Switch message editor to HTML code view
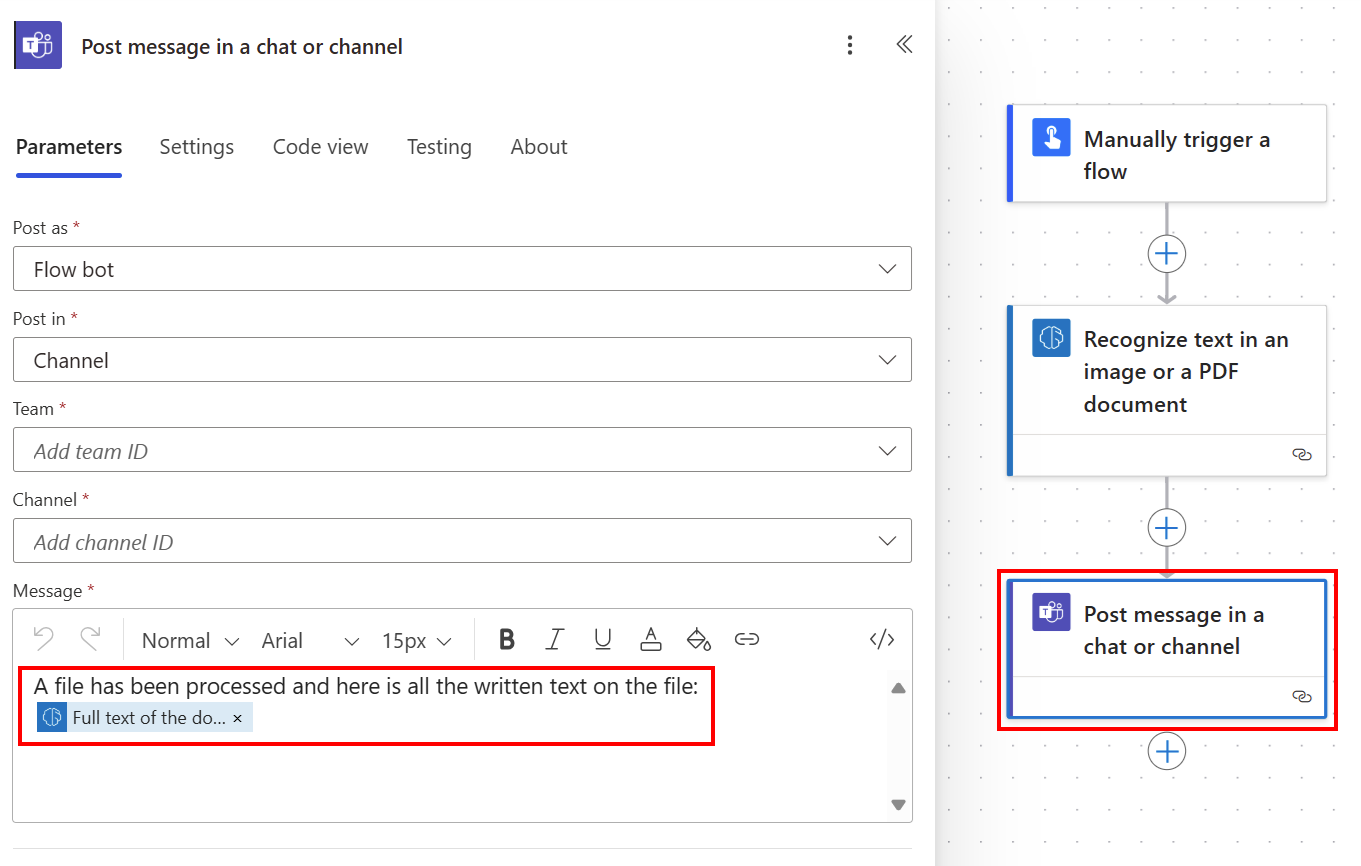 [882, 639]
